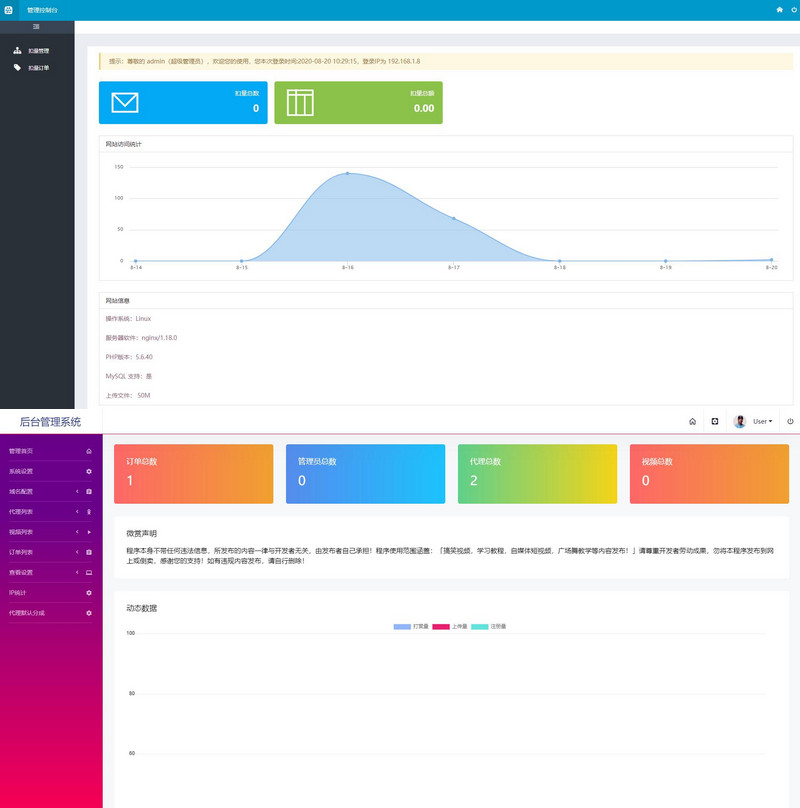Click the logo icon in the top blue bar
The image size is (800, 808).
(x=8, y=10)
